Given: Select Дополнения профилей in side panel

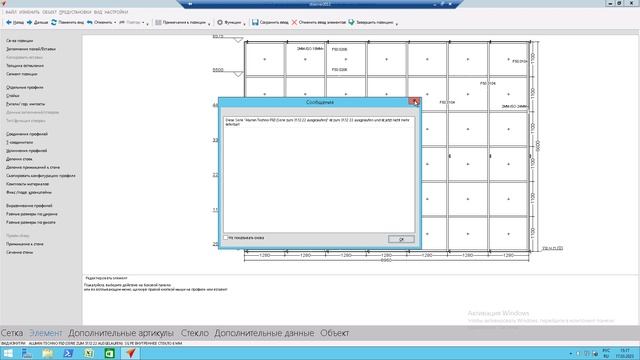Looking at the screenshot, I should tap(27, 151).
